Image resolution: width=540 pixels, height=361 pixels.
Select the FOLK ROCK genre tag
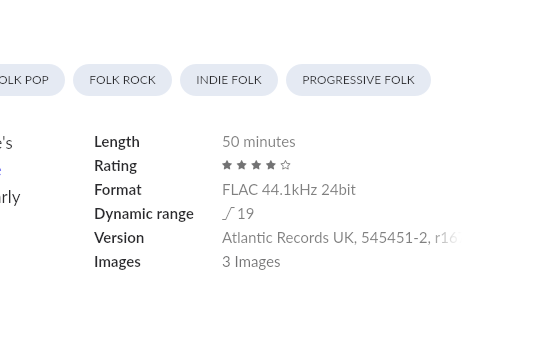click(122, 80)
